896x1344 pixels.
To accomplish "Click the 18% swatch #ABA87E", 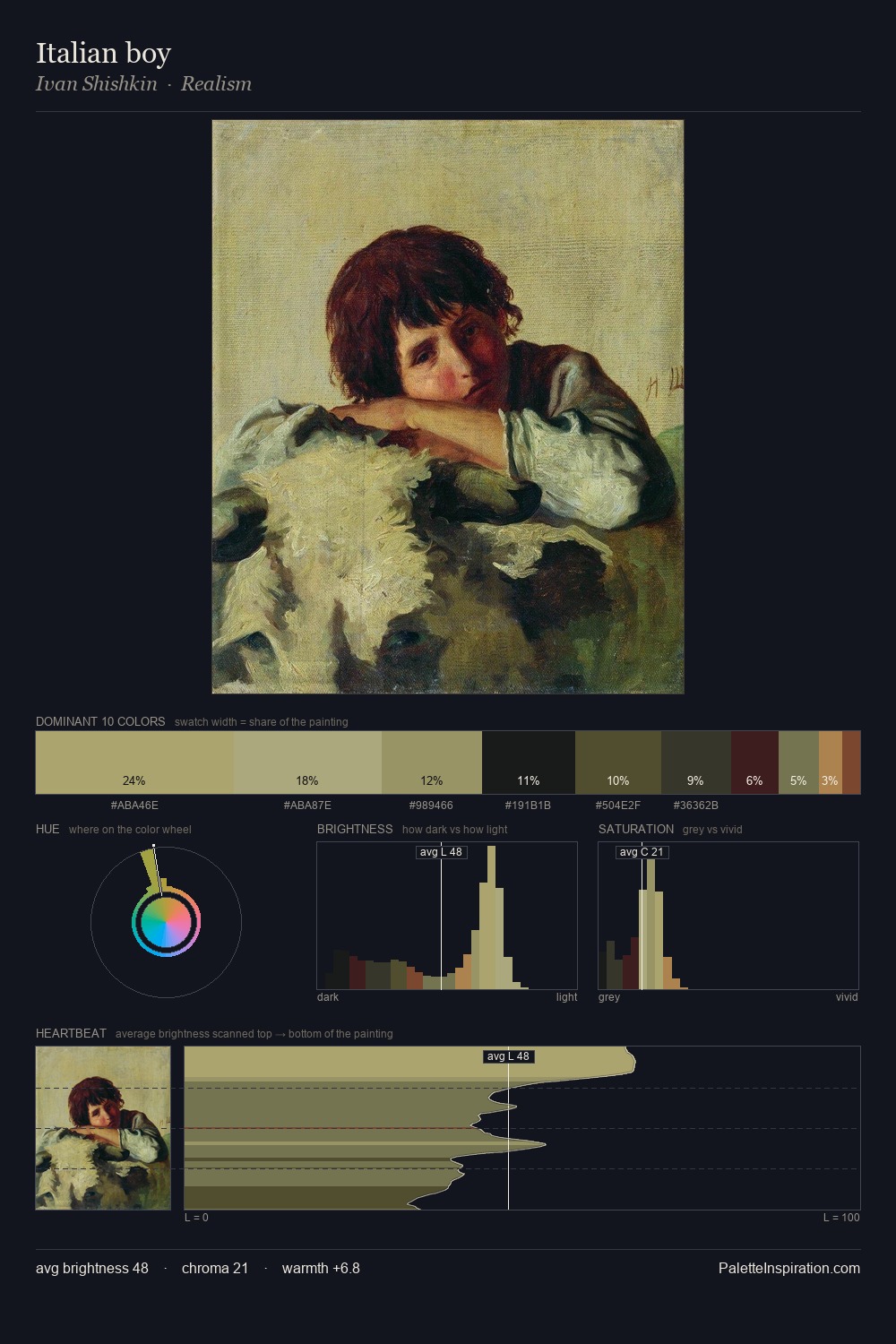I will (x=307, y=762).
